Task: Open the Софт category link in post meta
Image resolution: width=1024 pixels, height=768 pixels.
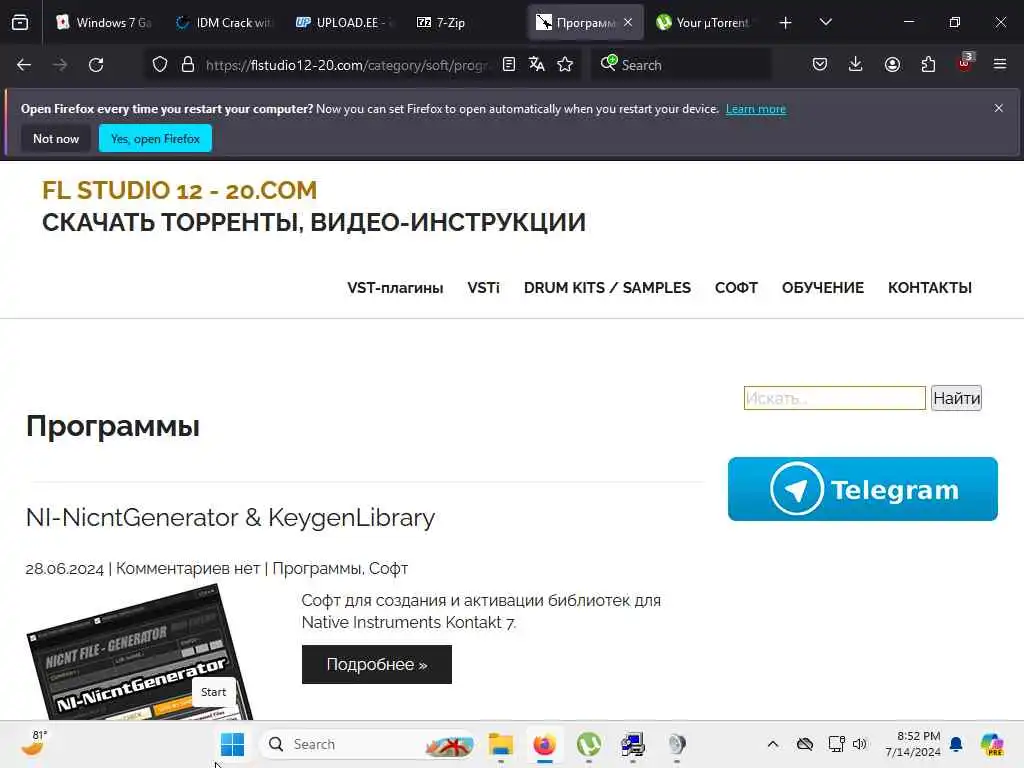Action: pos(389,569)
